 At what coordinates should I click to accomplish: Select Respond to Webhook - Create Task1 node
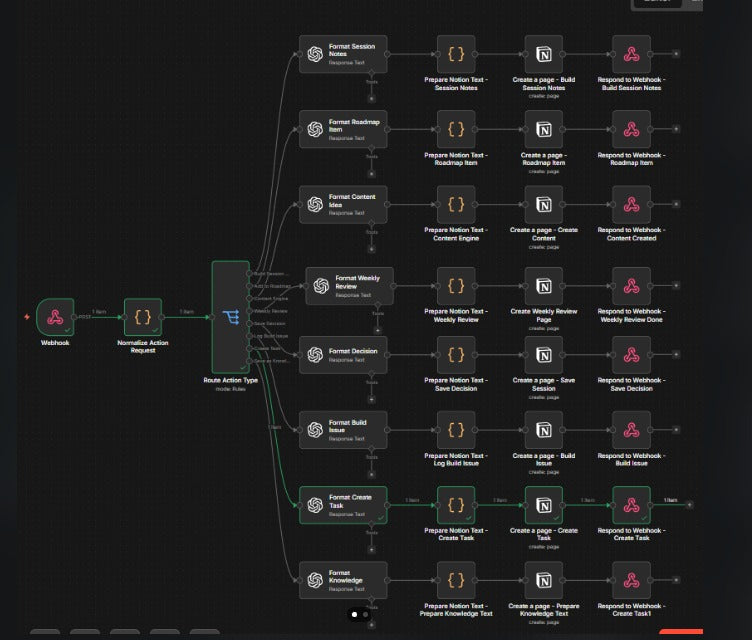(632, 581)
